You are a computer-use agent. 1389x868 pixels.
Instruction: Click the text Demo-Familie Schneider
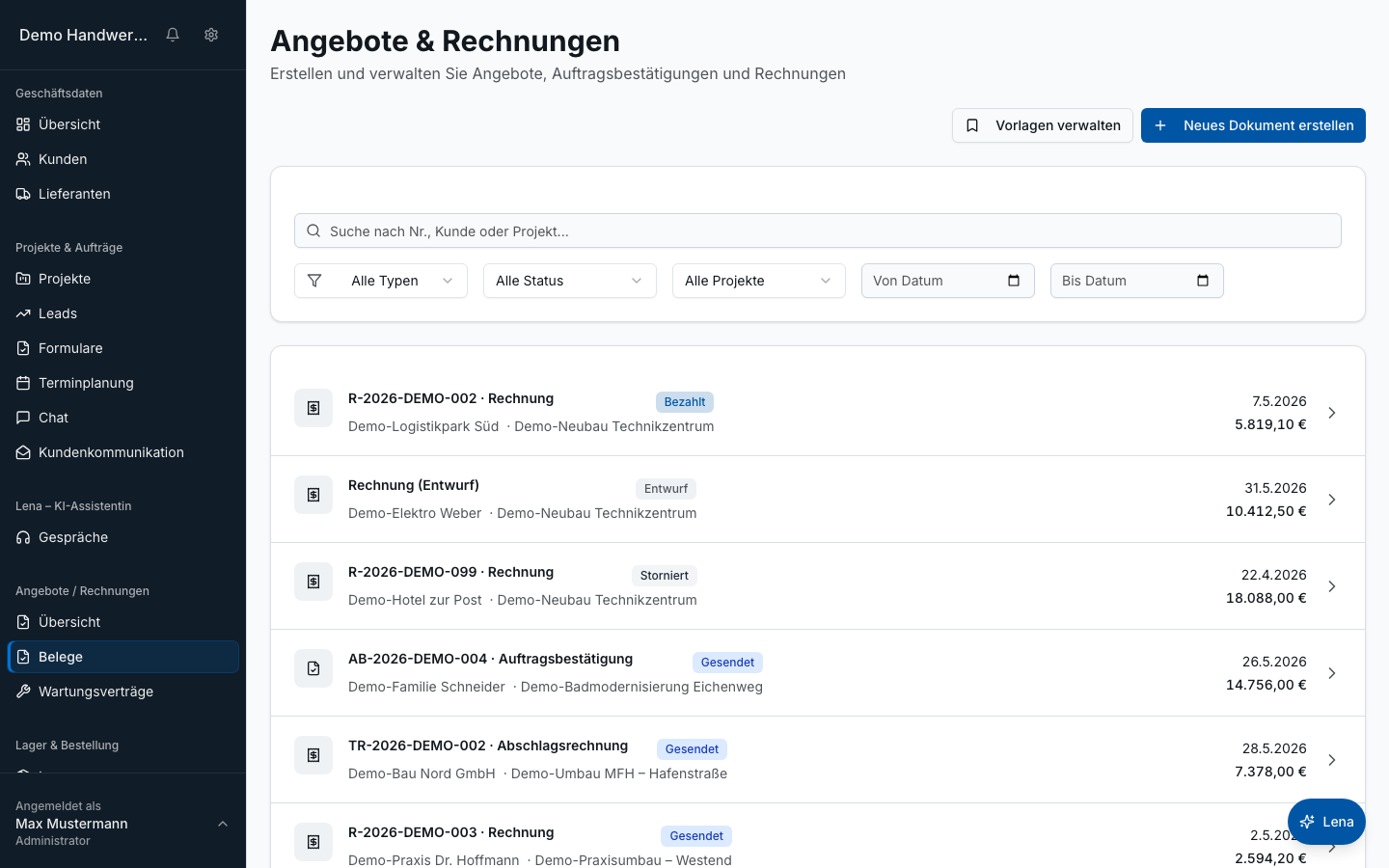(x=426, y=687)
